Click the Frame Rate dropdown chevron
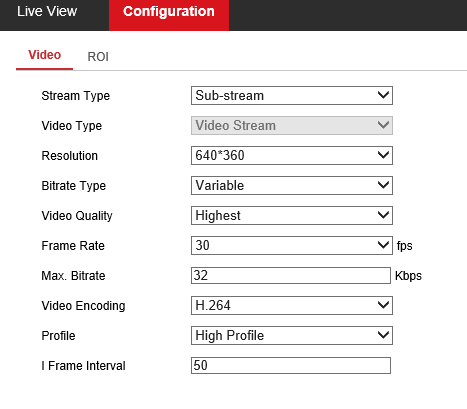 coord(383,245)
